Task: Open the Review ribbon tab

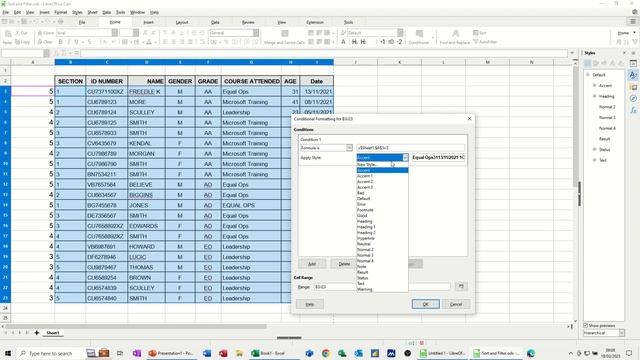Action: pos(248,22)
